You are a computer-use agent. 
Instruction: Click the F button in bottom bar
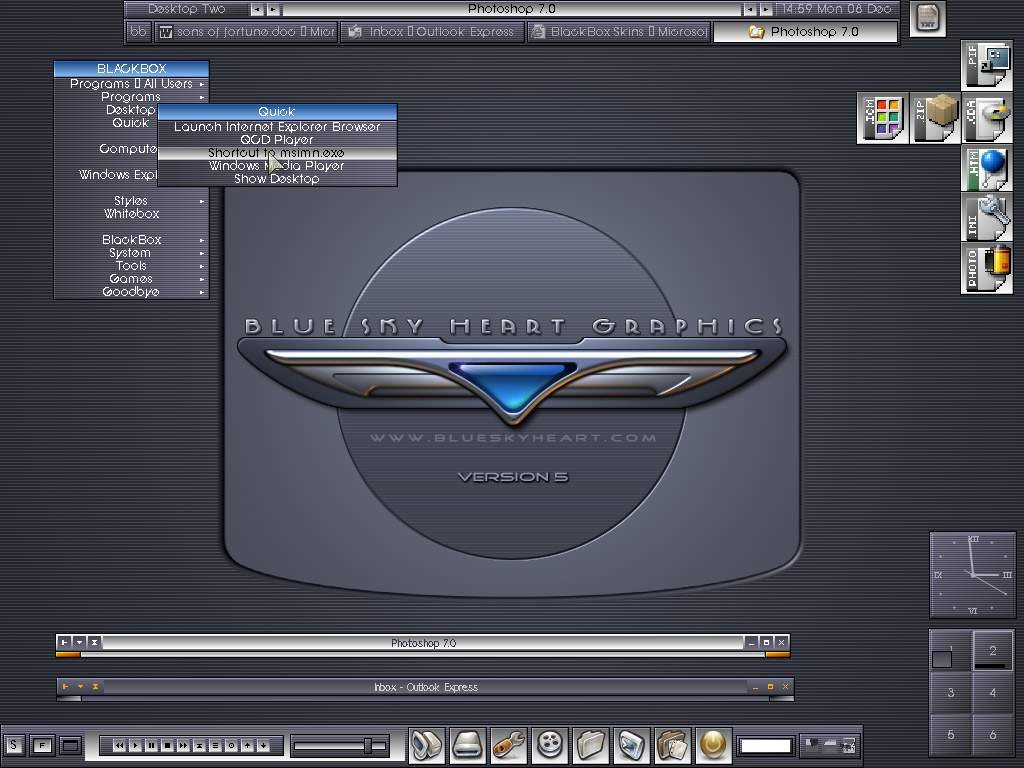tap(42, 744)
